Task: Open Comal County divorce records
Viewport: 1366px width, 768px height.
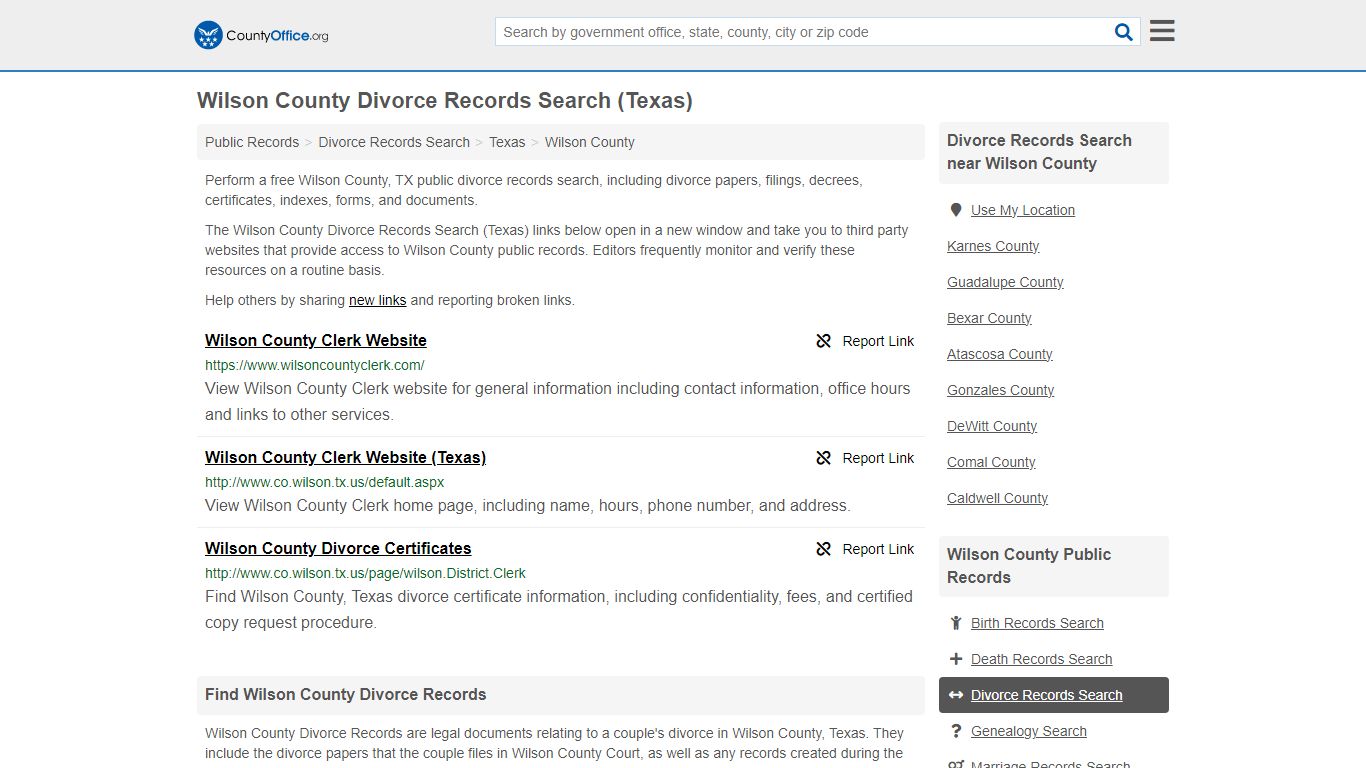Action: 991,462
